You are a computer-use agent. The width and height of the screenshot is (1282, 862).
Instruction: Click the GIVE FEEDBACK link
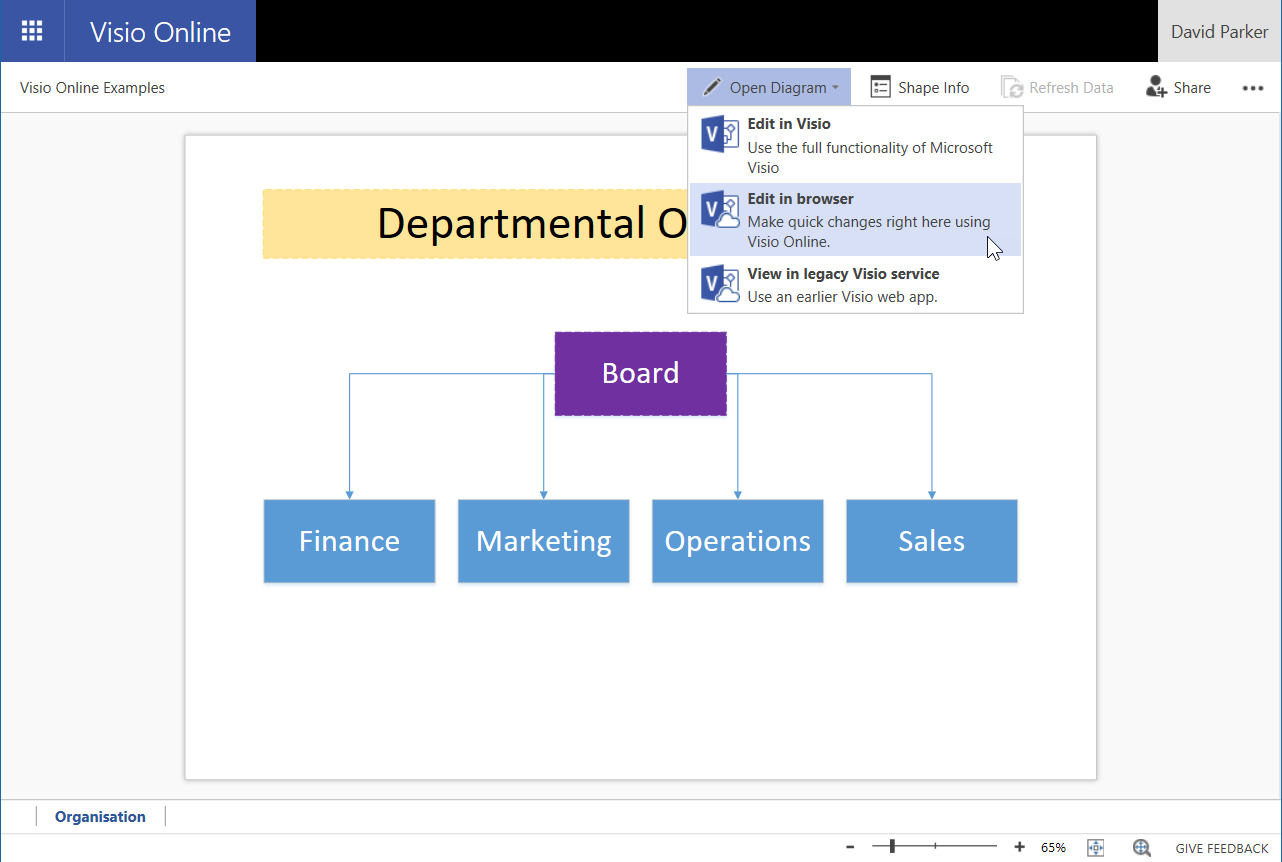pos(1221,847)
